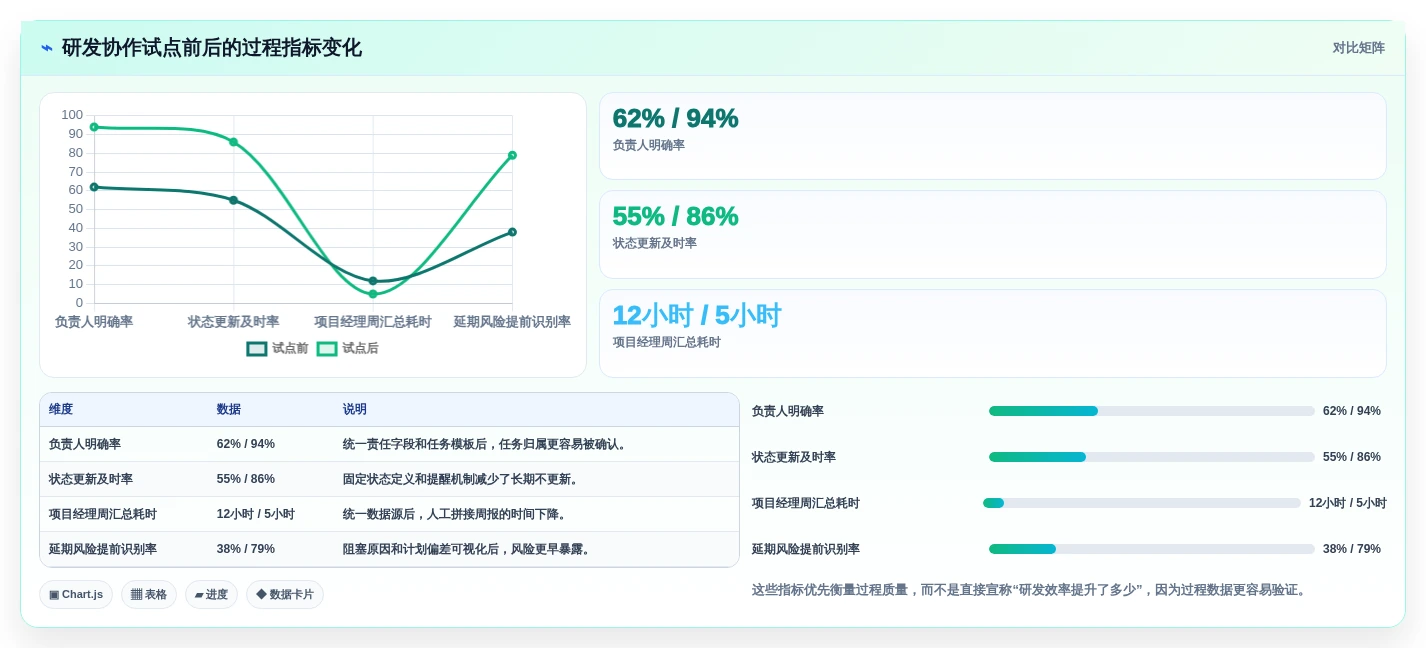Click the 62% / 94% data card value

tap(675, 118)
